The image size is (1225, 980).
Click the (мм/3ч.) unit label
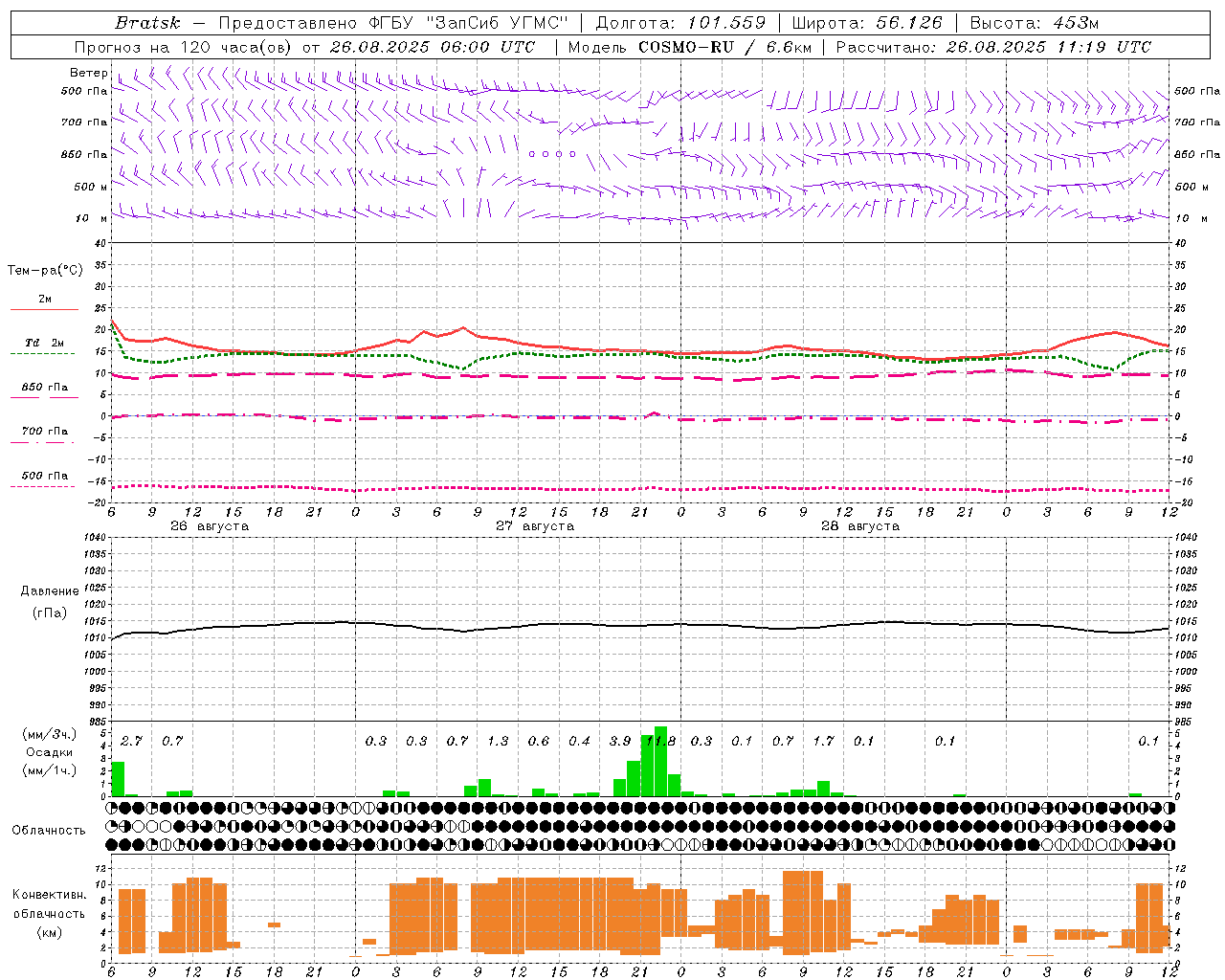[x=50, y=735]
